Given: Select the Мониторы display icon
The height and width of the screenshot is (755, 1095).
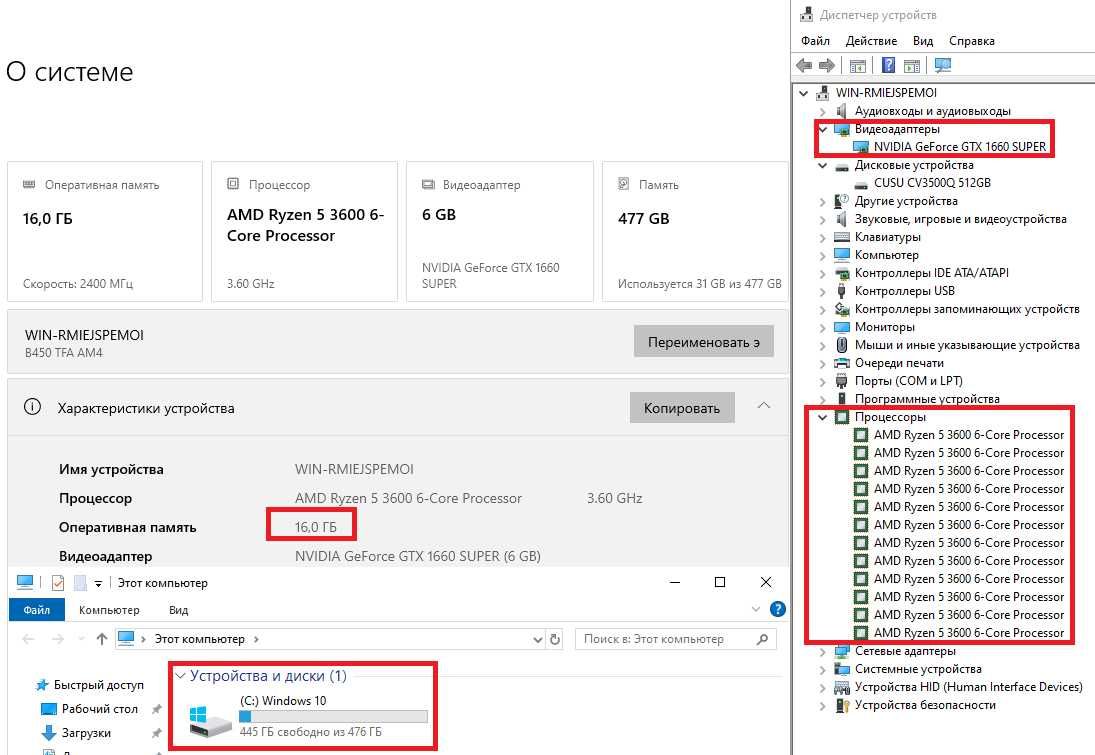Looking at the screenshot, I should pyautogui.click(x=842, y=327).
